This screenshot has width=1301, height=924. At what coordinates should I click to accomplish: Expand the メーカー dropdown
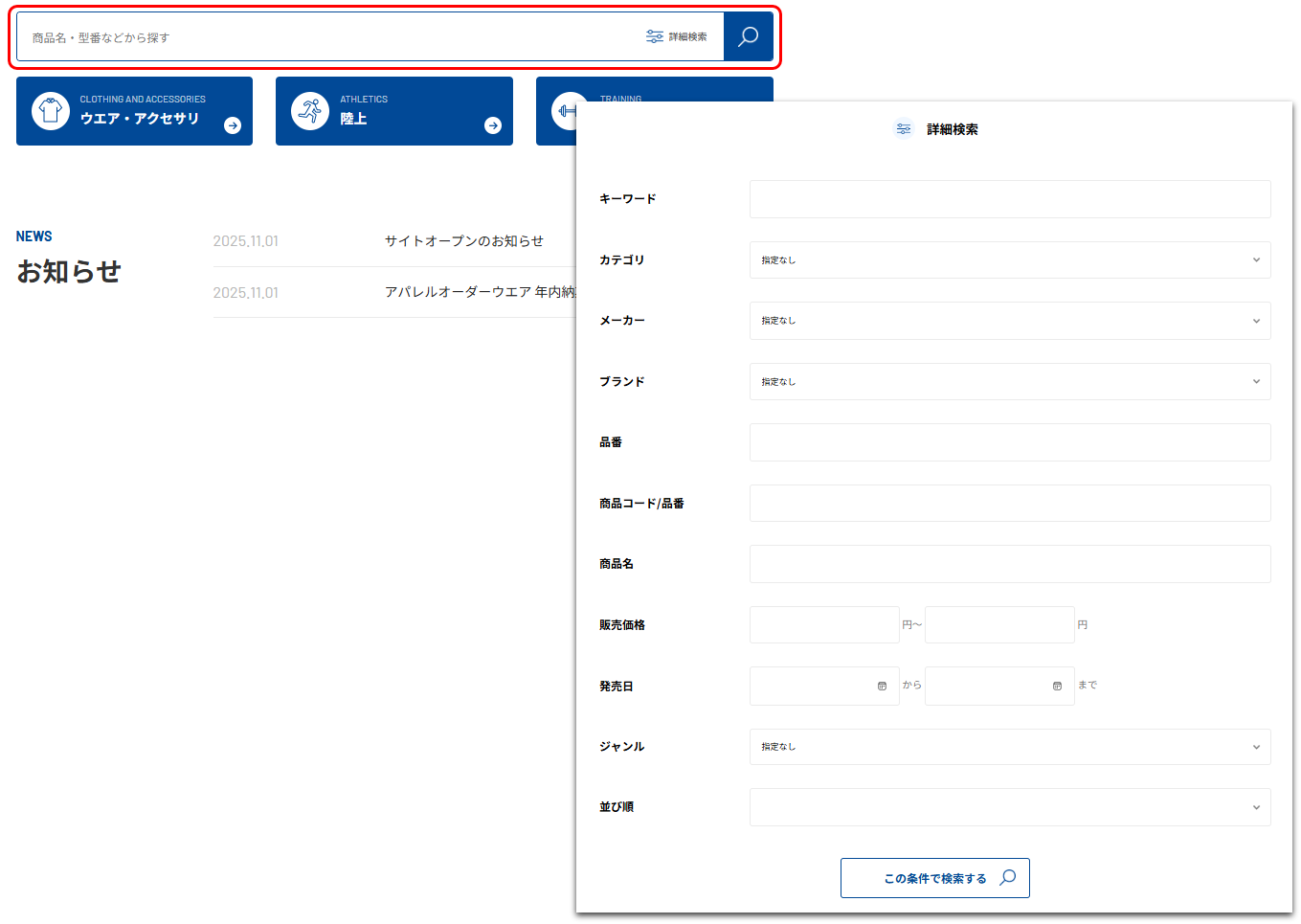(x=1009, y=321)
